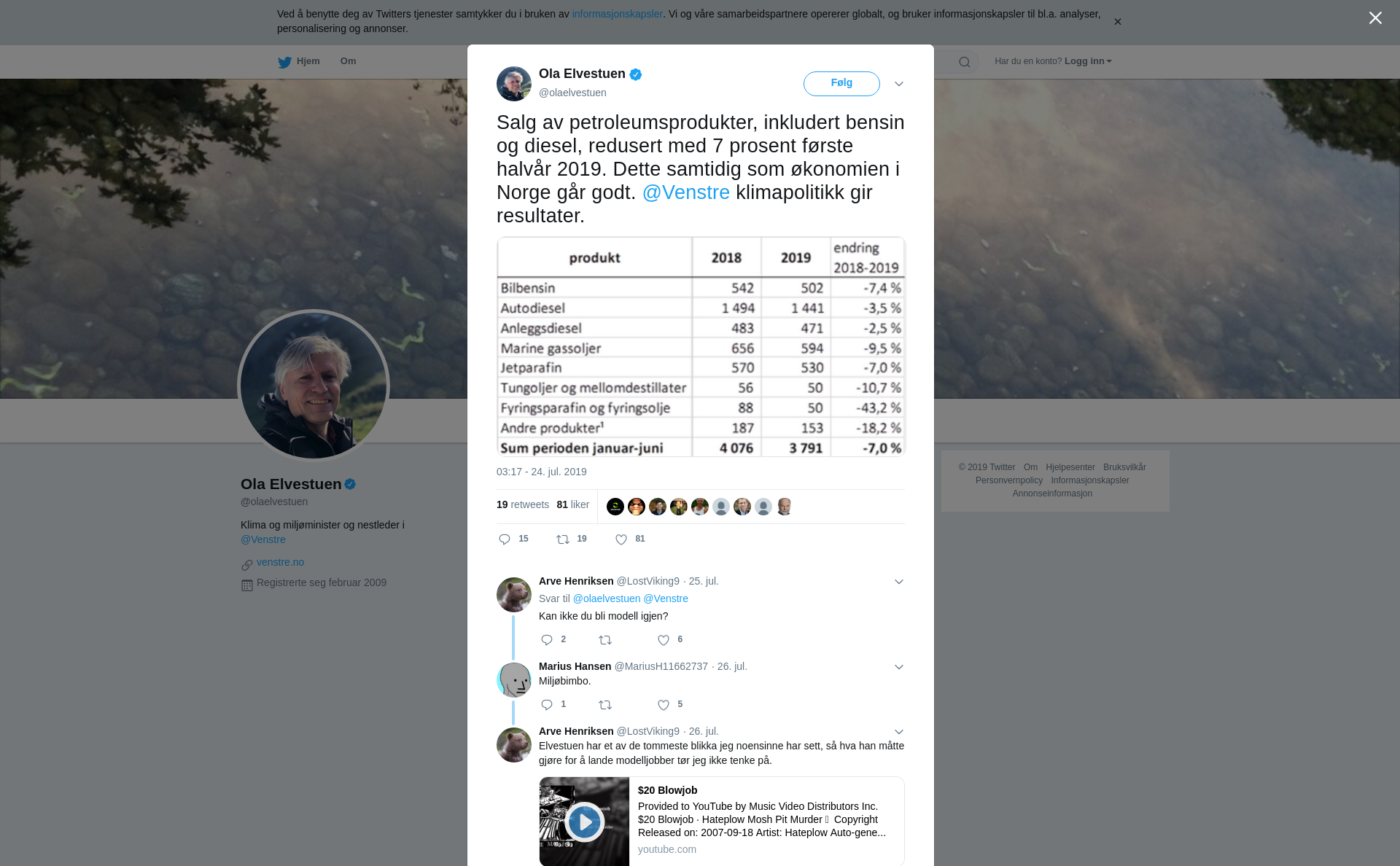The image size is (1400, 866).
Task: Click the search magnifier icon
Action: (965, 62)
